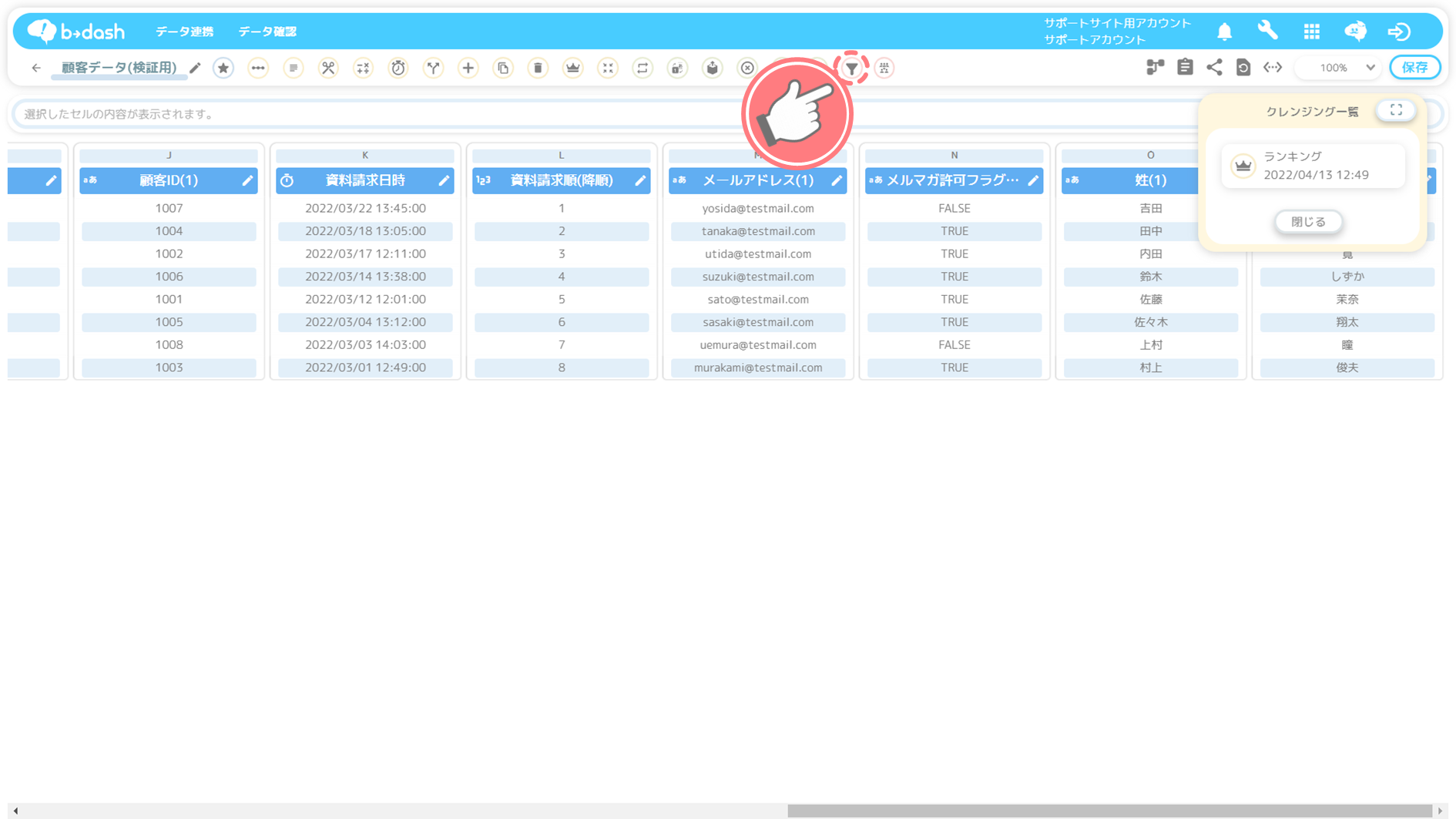Open the データ連携 menu

click(184, 32)
